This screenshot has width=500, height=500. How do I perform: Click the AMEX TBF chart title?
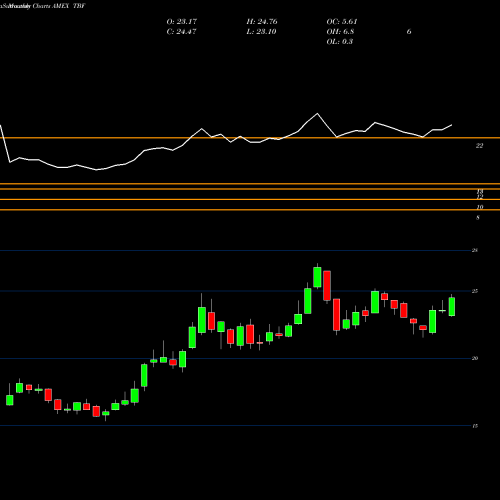pos(43,6)
